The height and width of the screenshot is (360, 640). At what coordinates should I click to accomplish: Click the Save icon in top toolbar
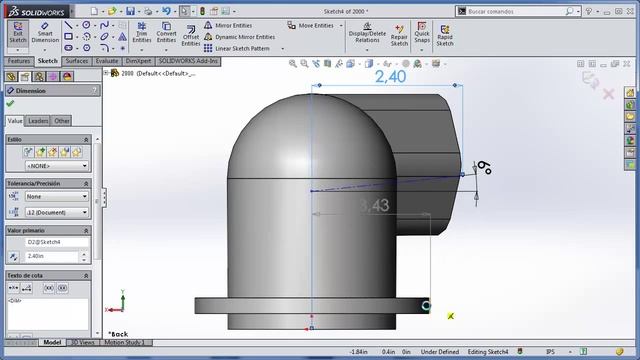click(130, 11)
